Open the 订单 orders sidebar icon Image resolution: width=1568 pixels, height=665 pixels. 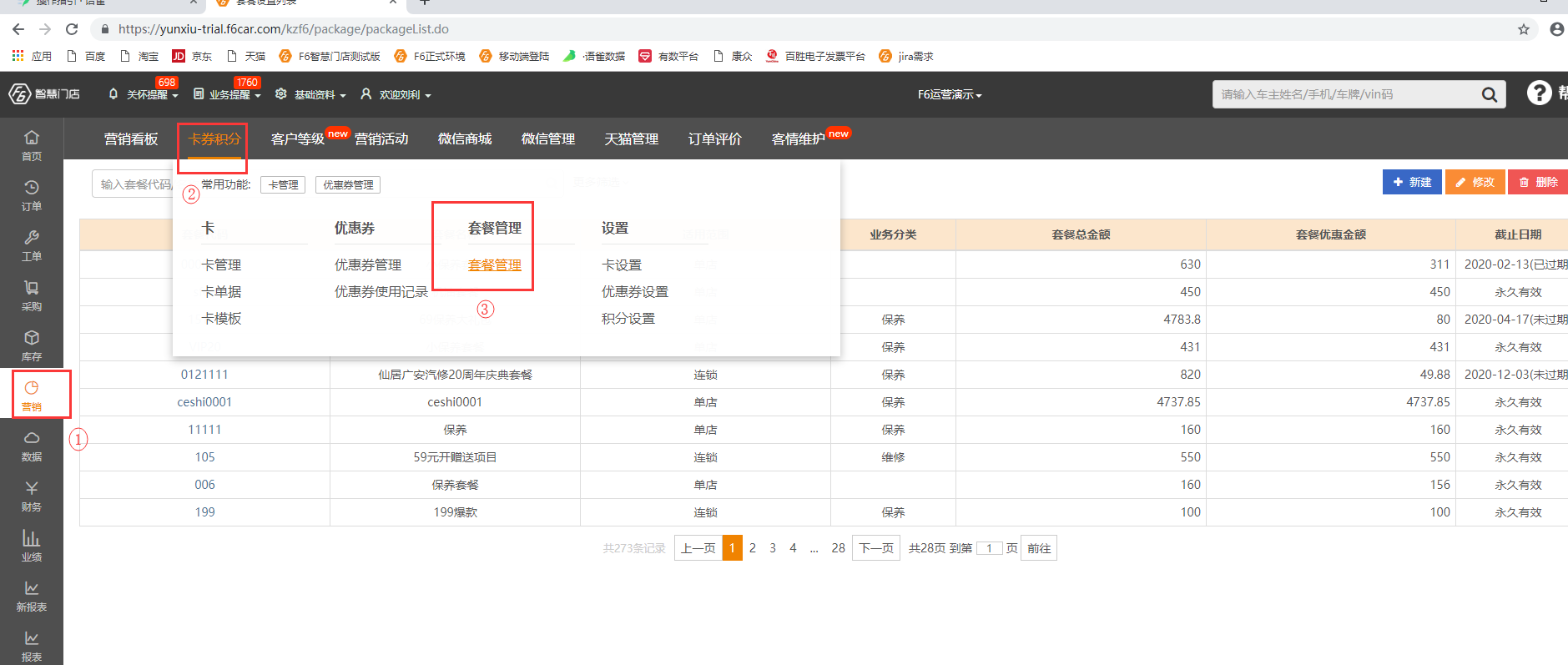[x=32, y=195]
